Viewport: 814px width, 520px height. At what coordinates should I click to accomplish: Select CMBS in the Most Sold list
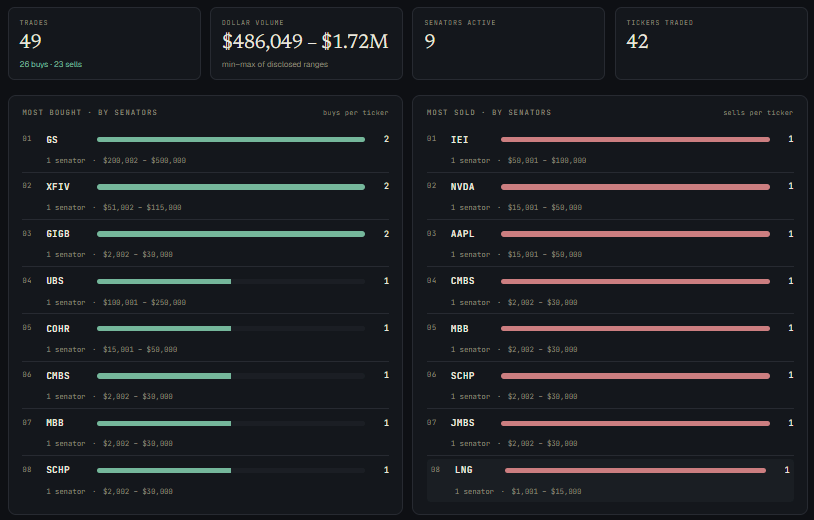click(610, 291)
